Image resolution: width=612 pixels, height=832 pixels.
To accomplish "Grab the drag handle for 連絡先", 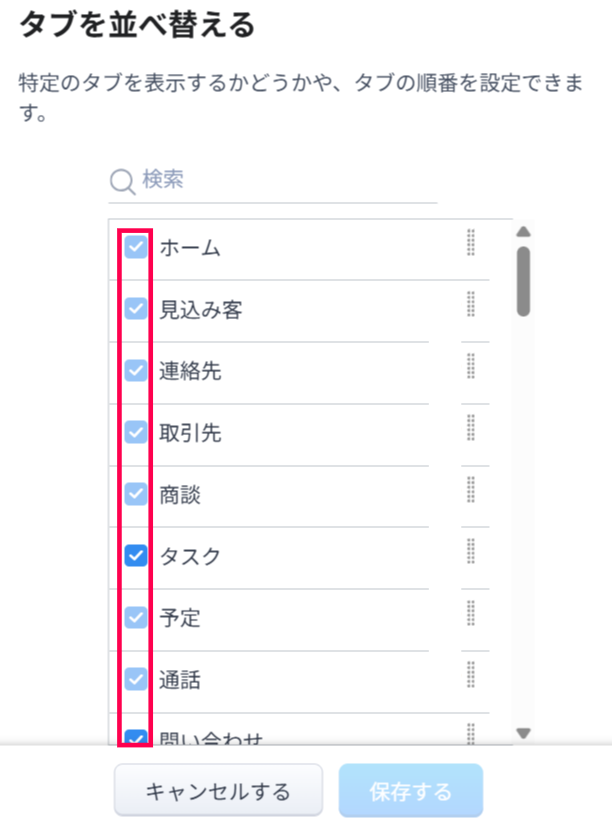I will tap(471, 368).
